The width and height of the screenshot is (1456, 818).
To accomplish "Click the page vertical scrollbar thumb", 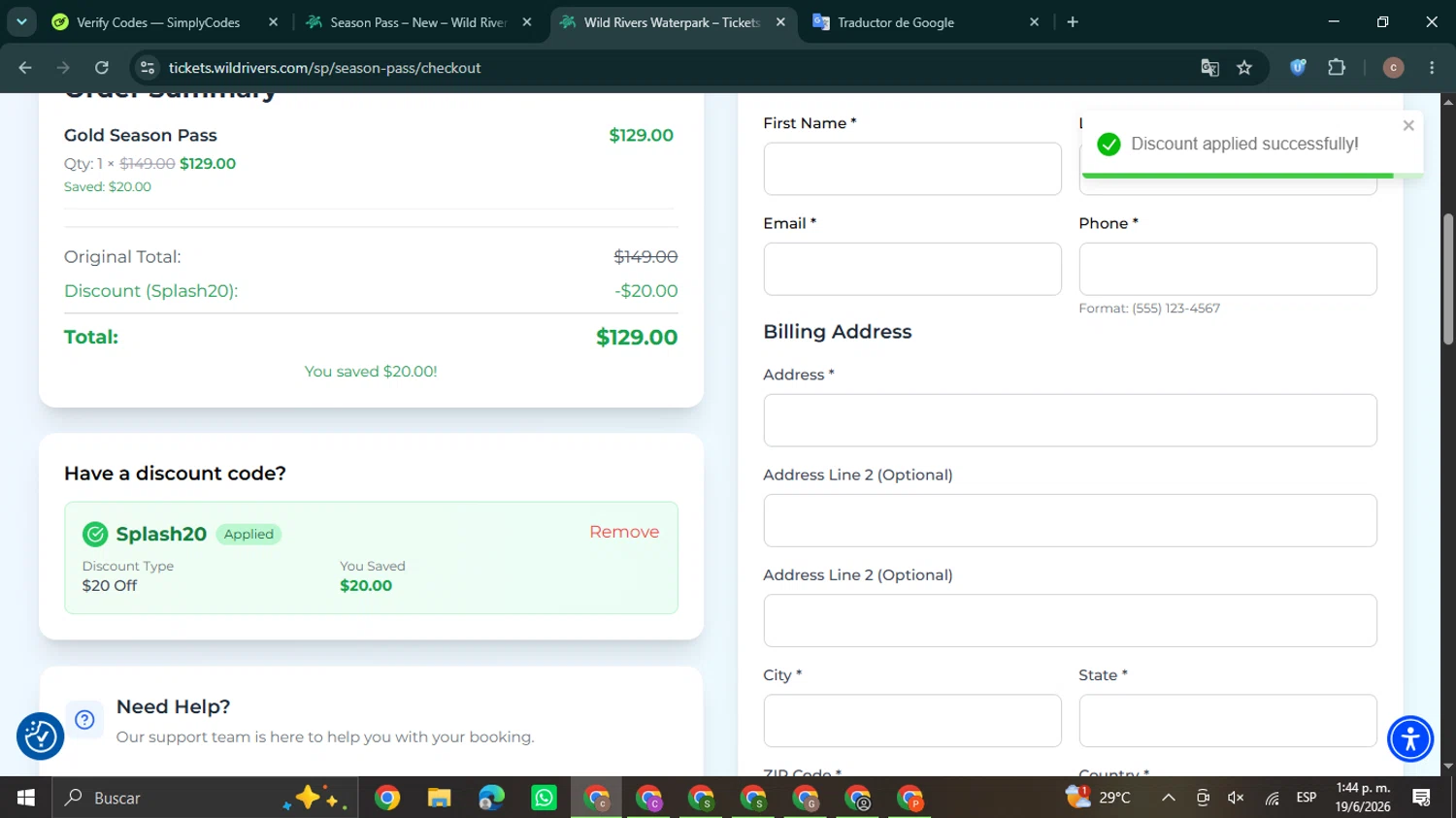I will (x=1448, y=279).
